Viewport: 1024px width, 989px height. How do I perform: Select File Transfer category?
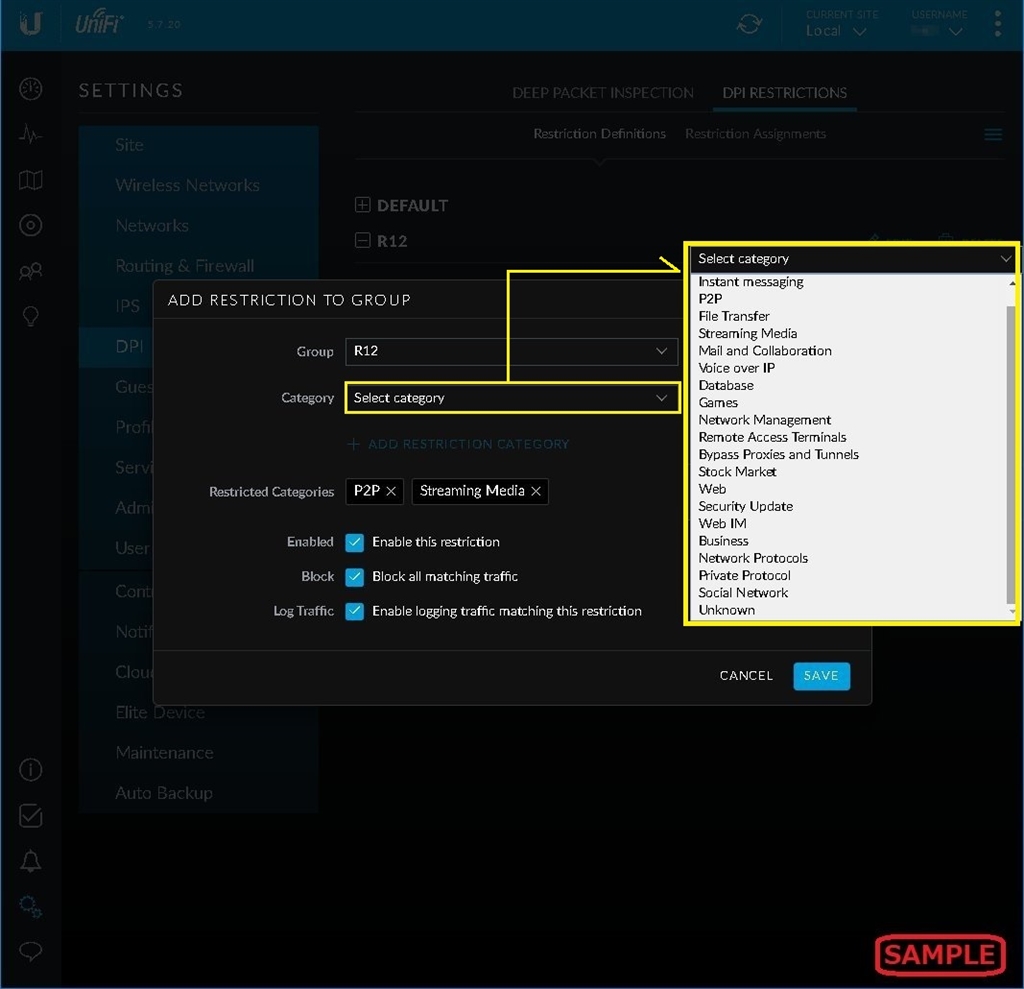click(734, 316)
